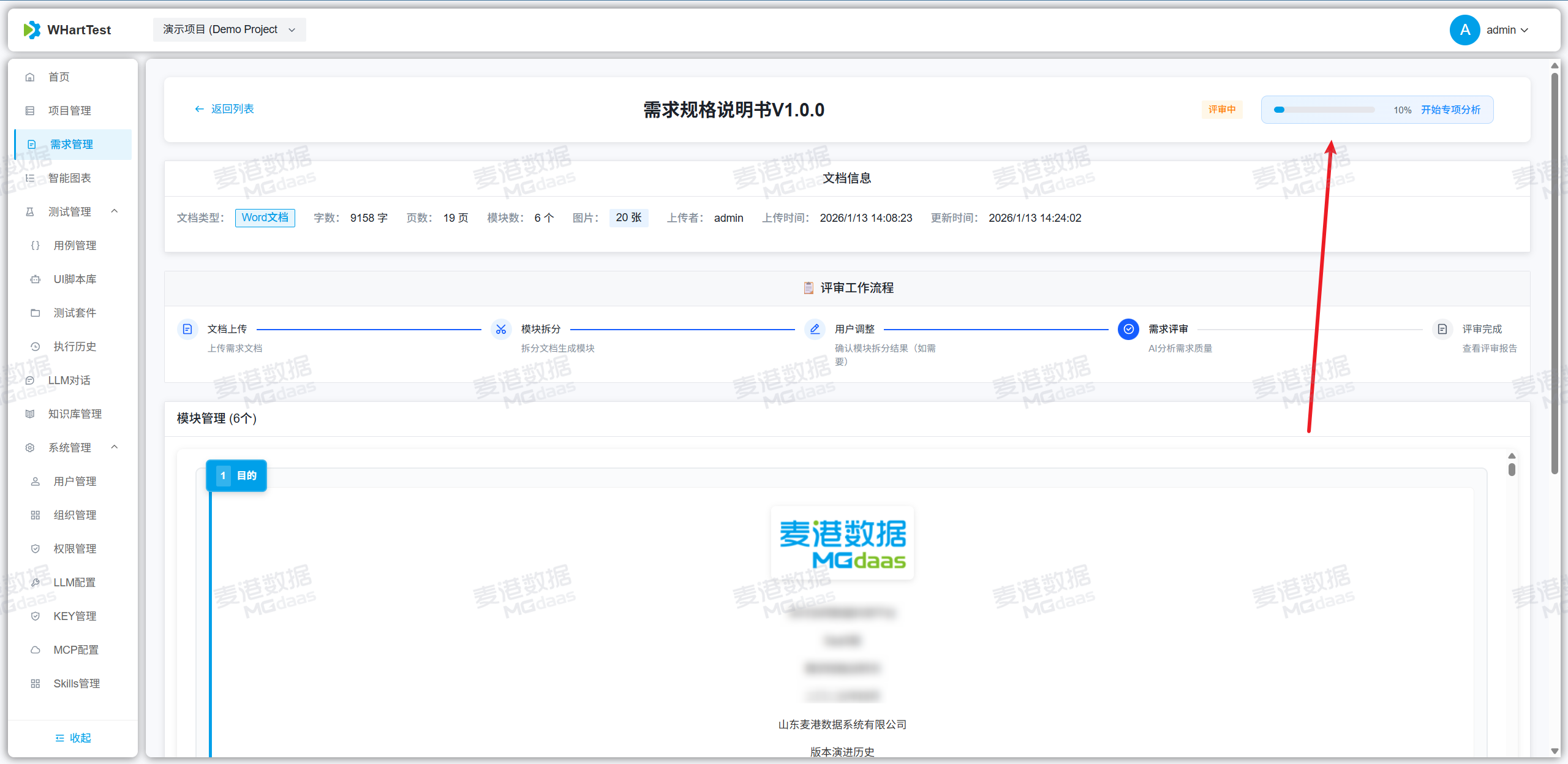Click the 10% review progress bar
The height and width of the screenshot is (764, 1568).
click(x=1324, y=110)
